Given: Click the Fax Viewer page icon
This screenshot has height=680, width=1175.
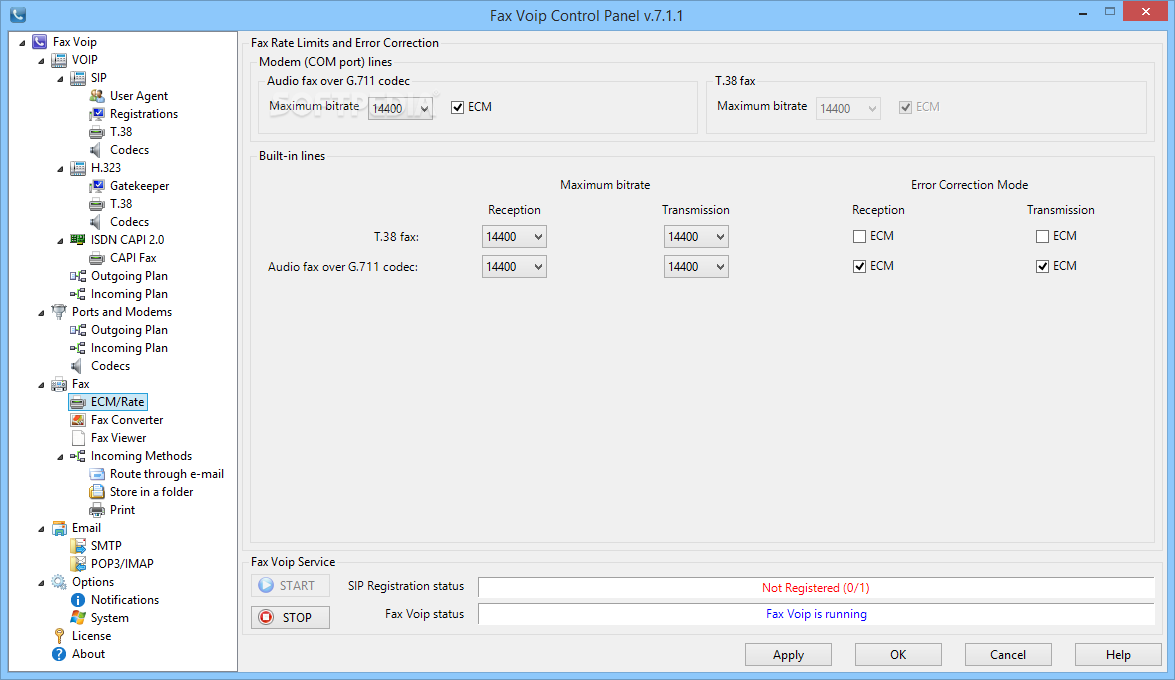Looking at the screenshot, I should click(x=78, y=438).
